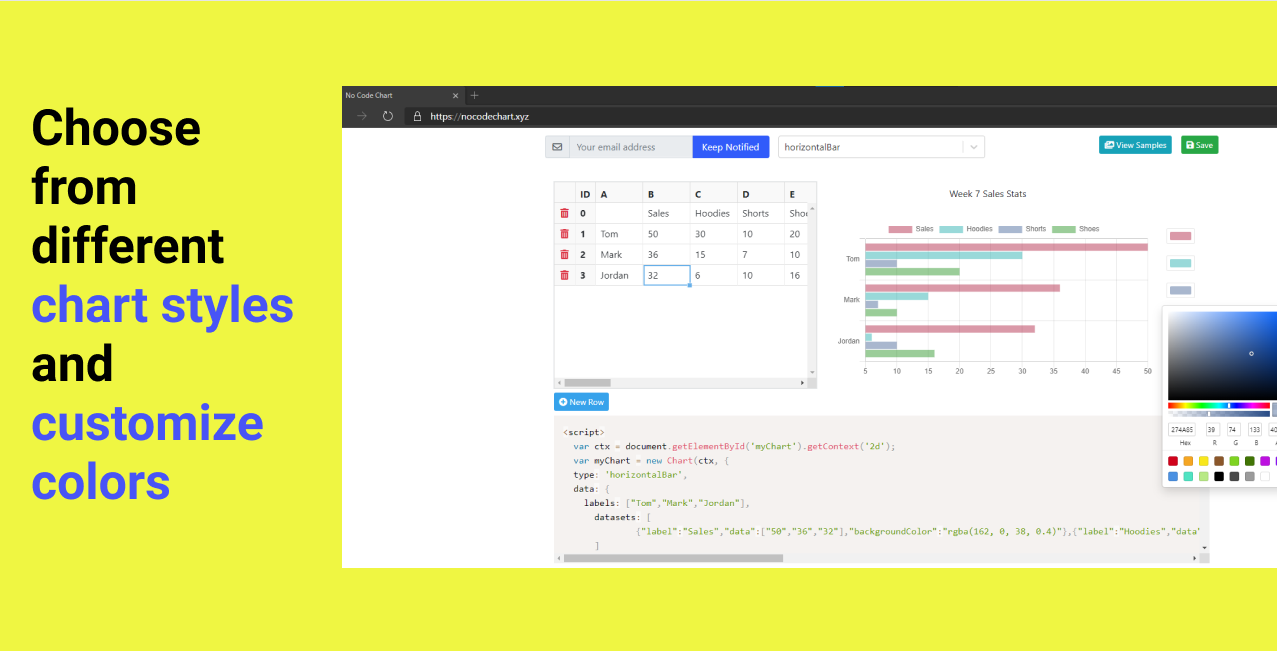
Task: Toggle the Hoodies dataset in chart legend
Action: 966,229
